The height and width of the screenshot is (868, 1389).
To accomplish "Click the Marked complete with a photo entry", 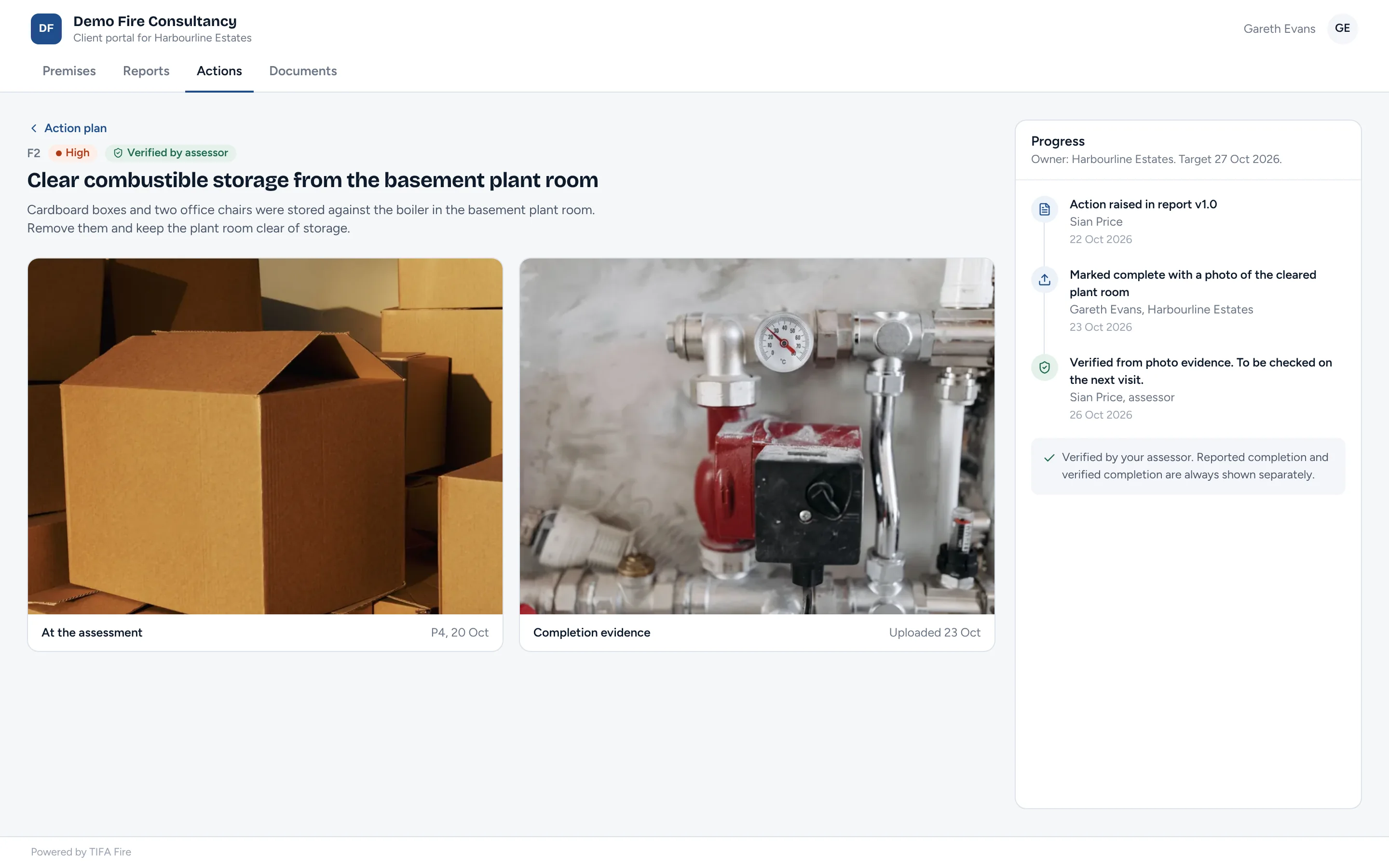I will click(1193, 284).
